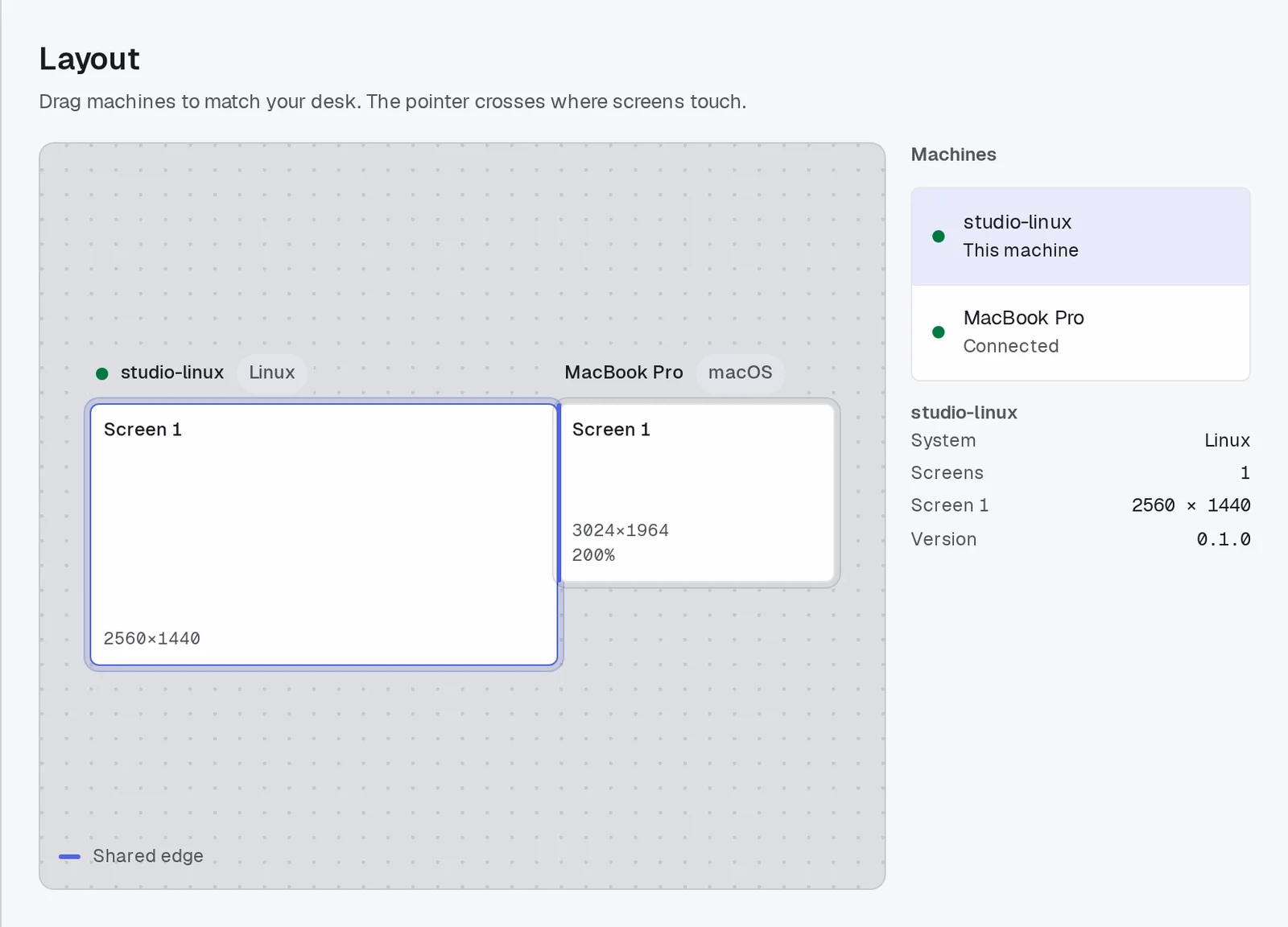Click the Screens count value 1
The height and width of the screenshot is (927, 1288).
click(1245, 473)
